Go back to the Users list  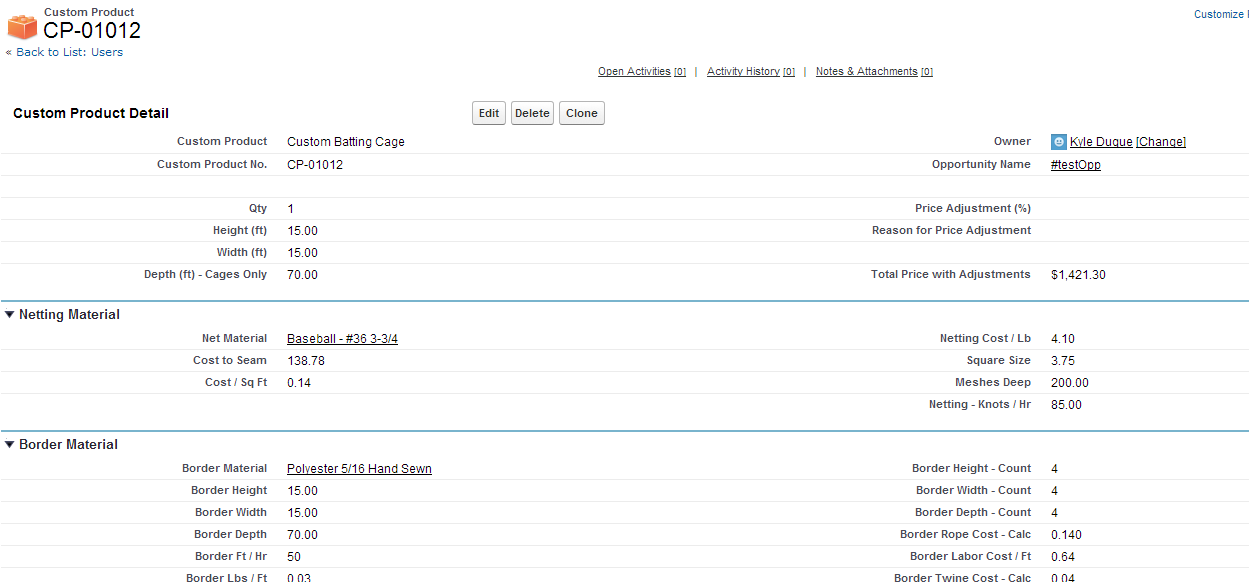[x=70, y=52]
